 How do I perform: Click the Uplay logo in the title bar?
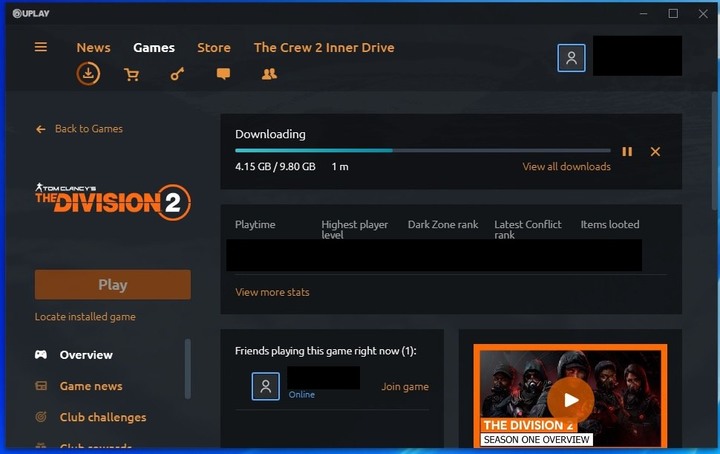point(31,13)
